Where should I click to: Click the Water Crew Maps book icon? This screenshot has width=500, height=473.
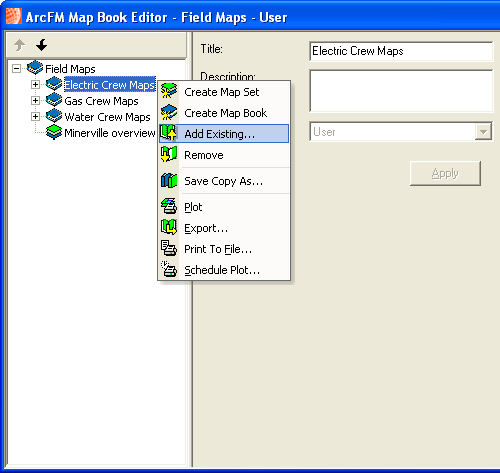pos(54,116)
